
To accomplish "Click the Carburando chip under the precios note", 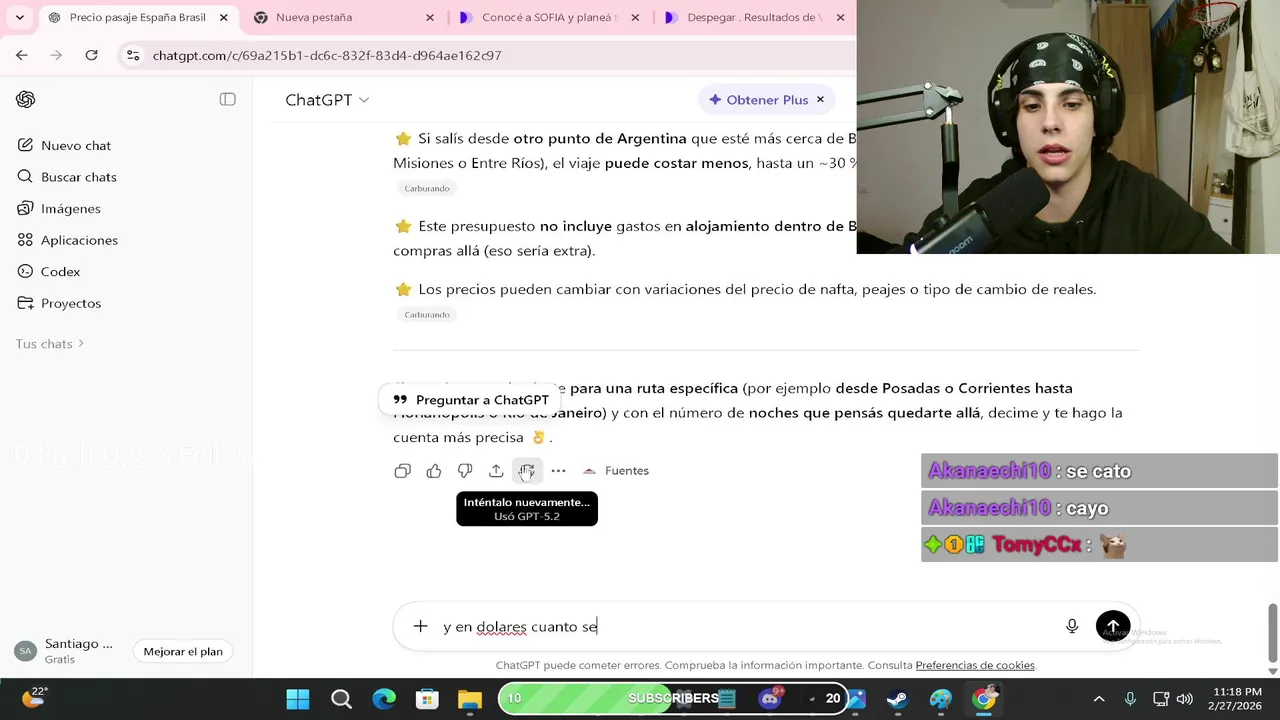I will point(427,314).
